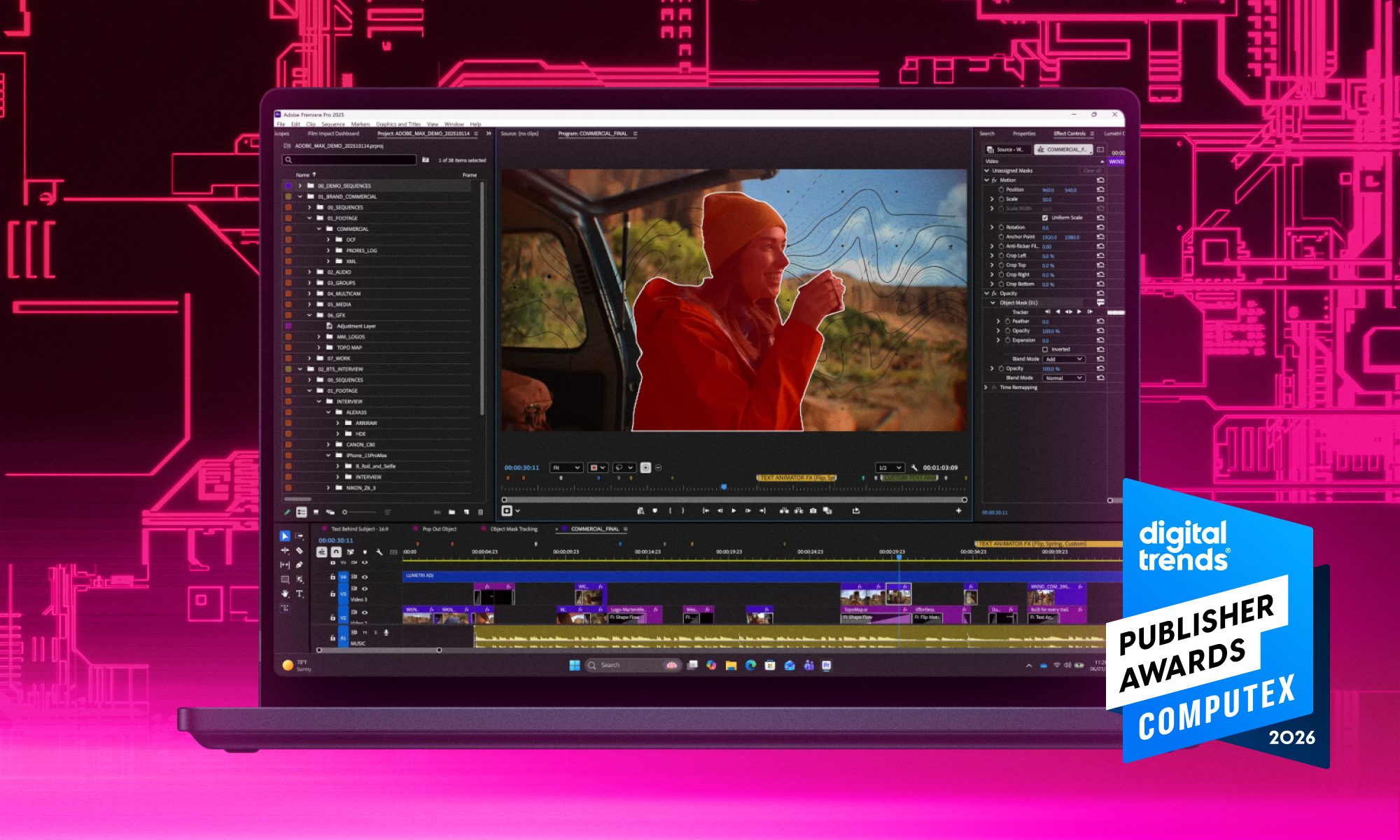Click the Extract button in Program monitor

799,511
